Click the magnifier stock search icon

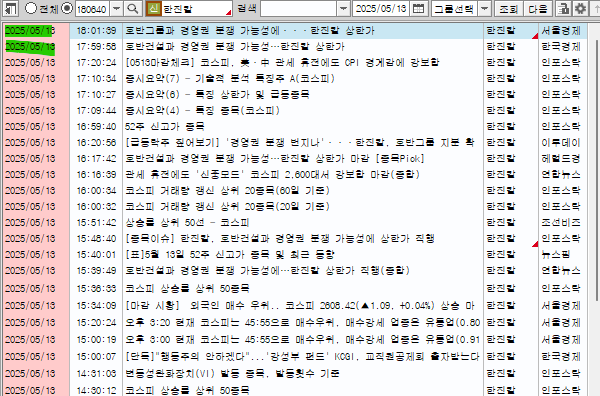133,8
